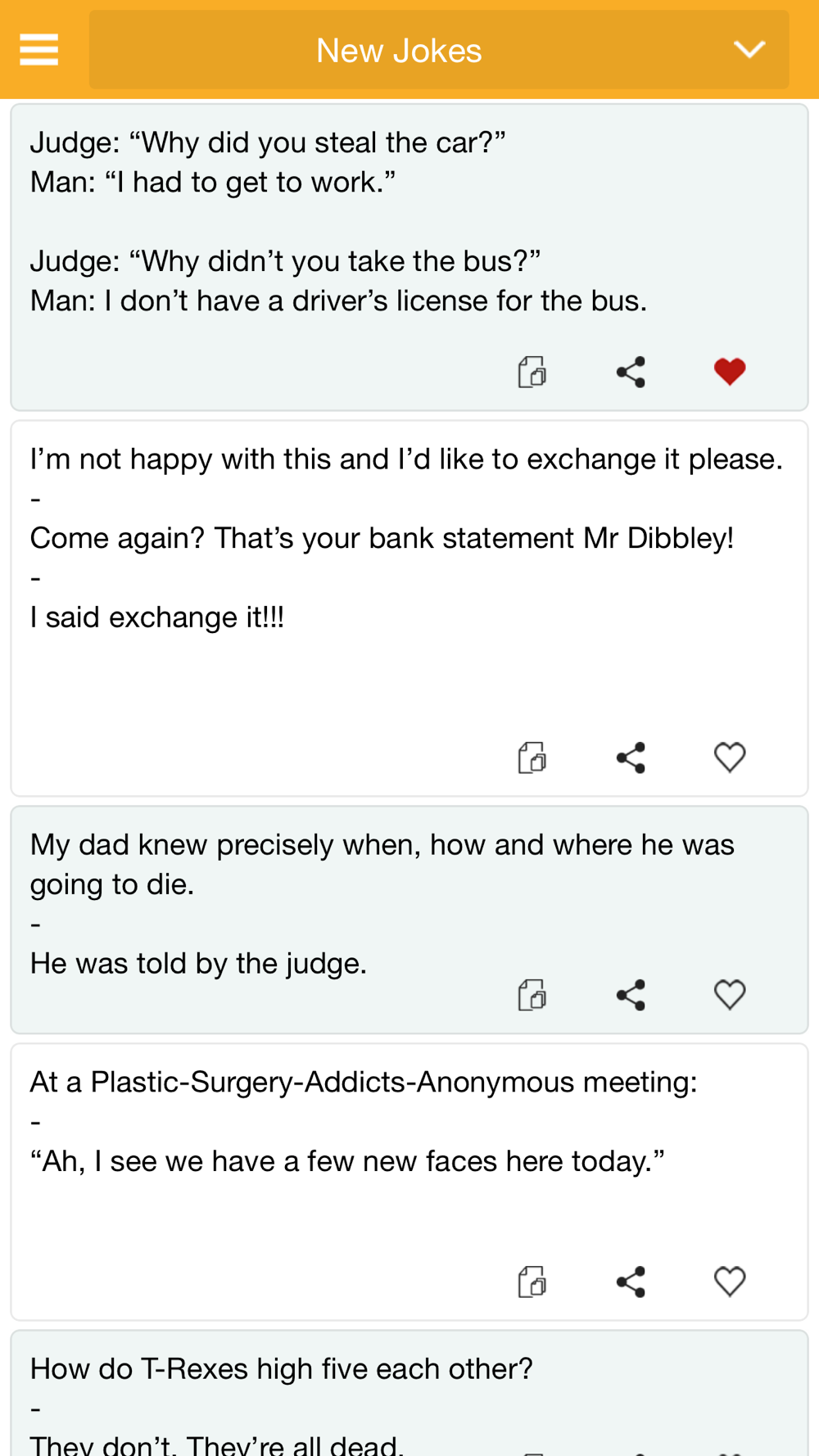Copy the car-stealing judge joke

click(x=532, y=372)
